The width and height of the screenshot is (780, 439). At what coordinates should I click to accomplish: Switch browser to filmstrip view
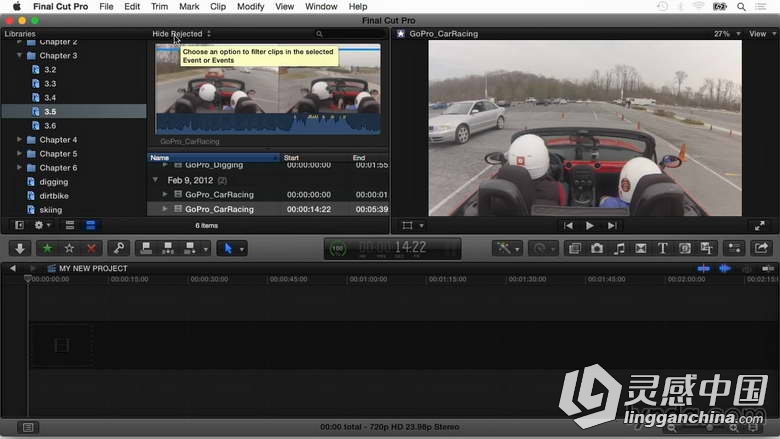pos(70,225)
